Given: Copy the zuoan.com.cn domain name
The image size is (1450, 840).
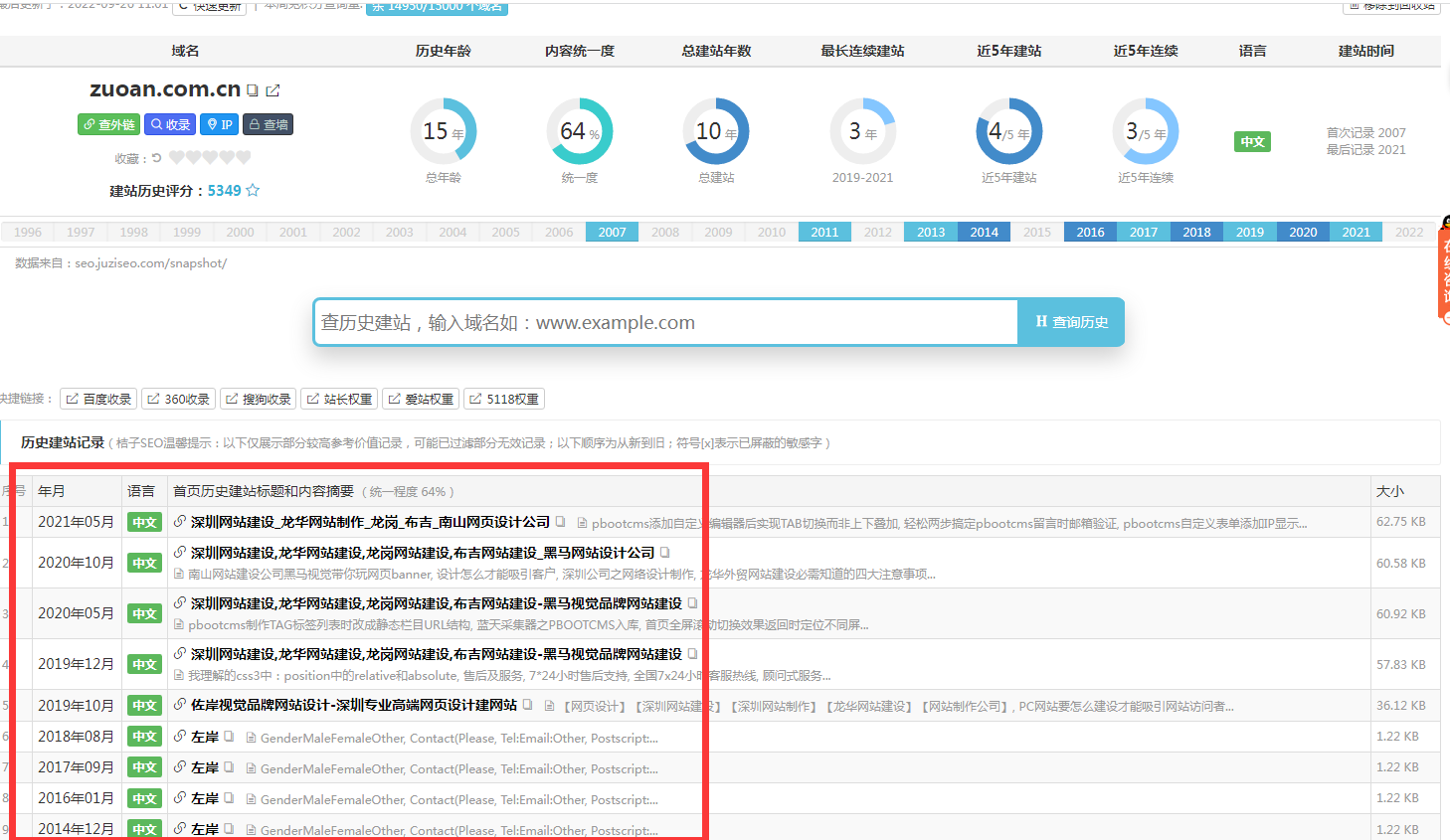Looking at the screenshot, I should click(253, 90).
